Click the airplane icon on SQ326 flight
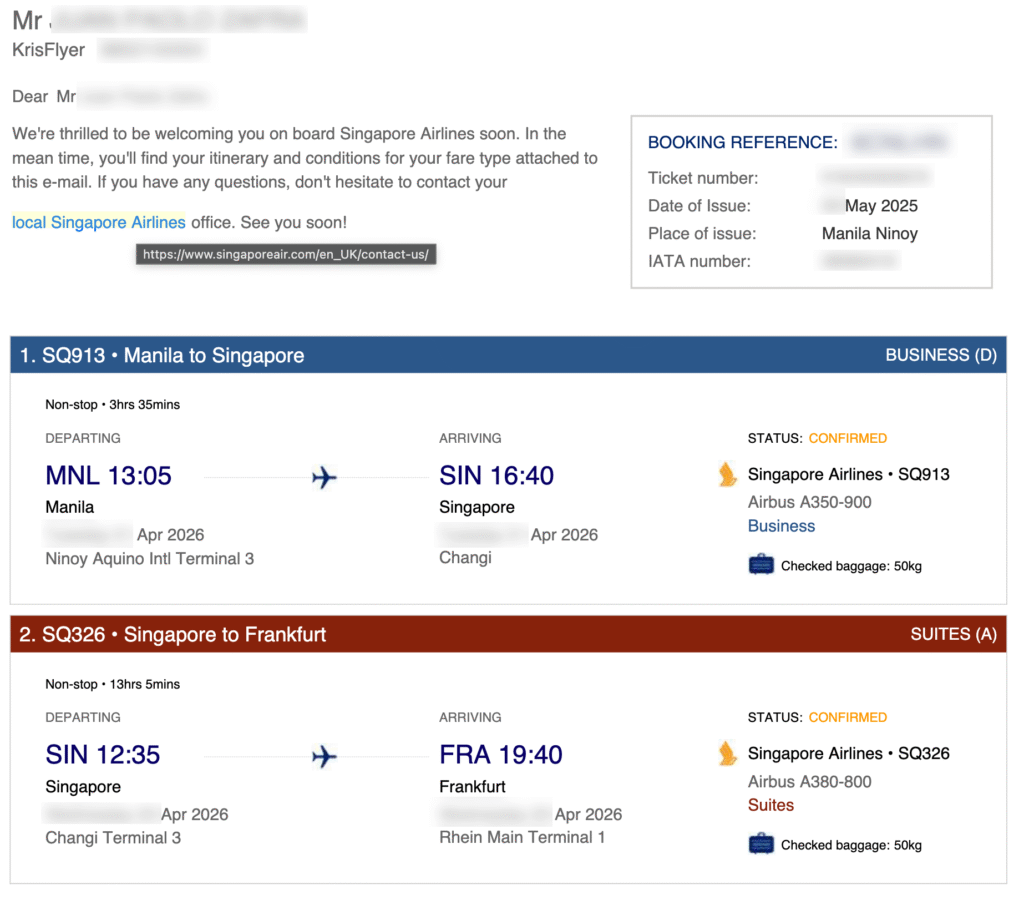Screen dimensions: 1024x900 [324, 757]
